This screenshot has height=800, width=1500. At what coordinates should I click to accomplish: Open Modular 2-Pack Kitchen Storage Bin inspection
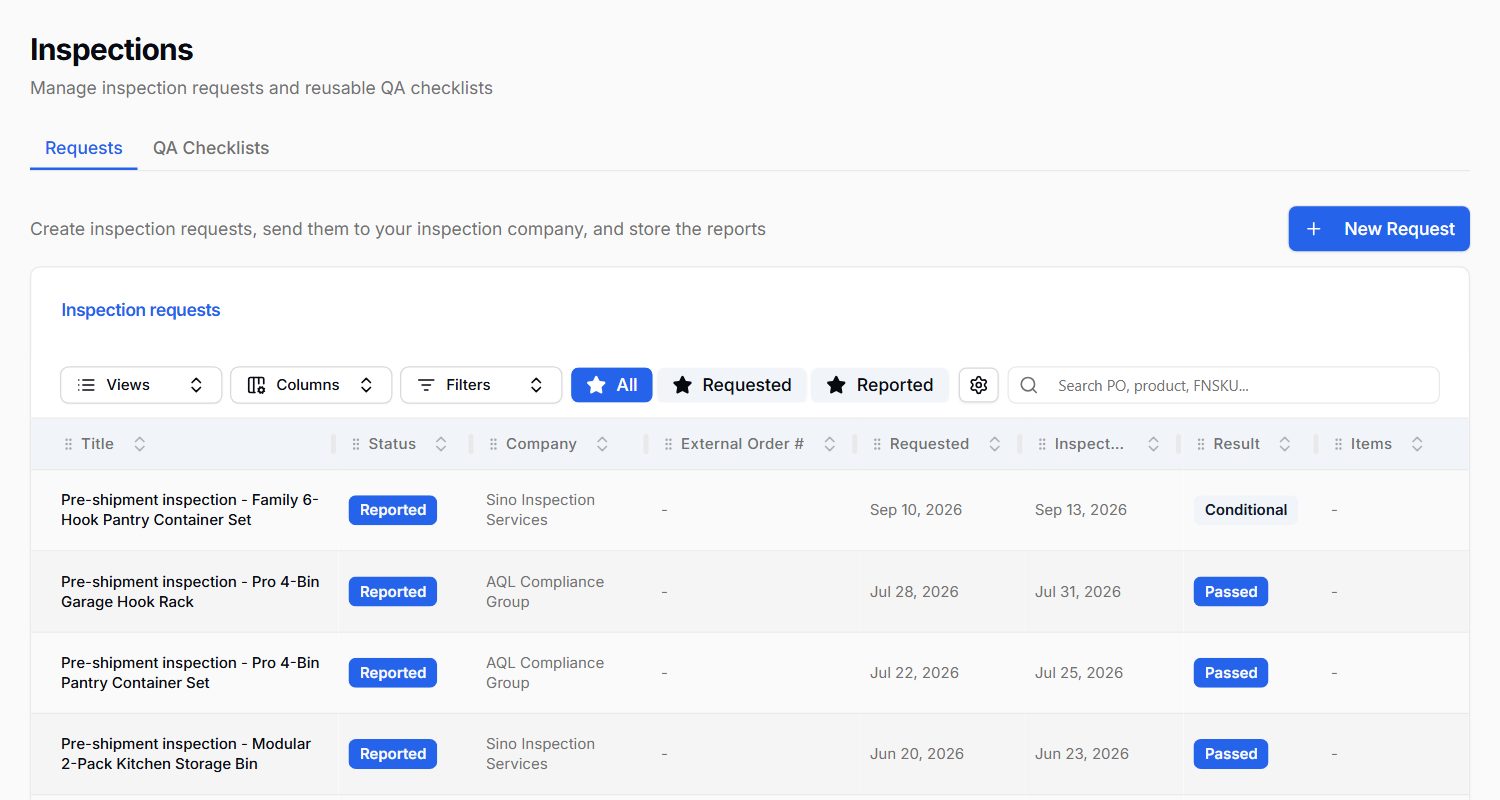coord(186,754)
